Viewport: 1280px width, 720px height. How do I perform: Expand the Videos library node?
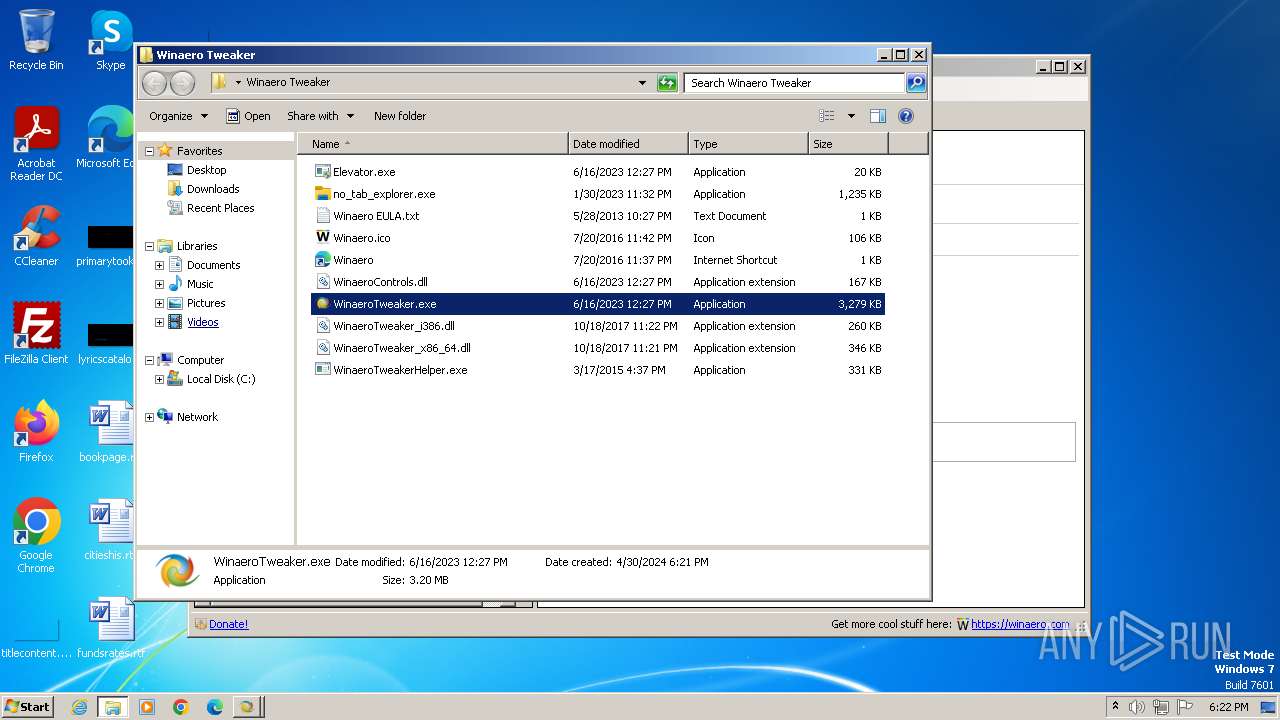(159, 322)
